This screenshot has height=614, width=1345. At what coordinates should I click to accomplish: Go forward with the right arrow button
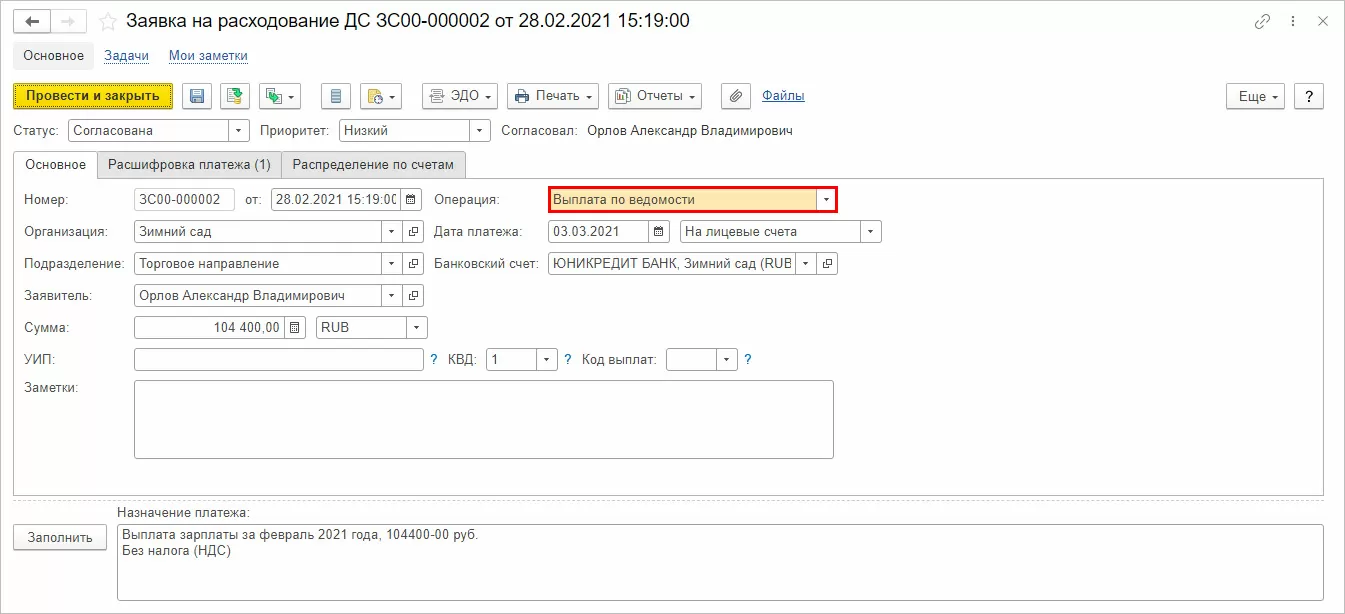68,21
